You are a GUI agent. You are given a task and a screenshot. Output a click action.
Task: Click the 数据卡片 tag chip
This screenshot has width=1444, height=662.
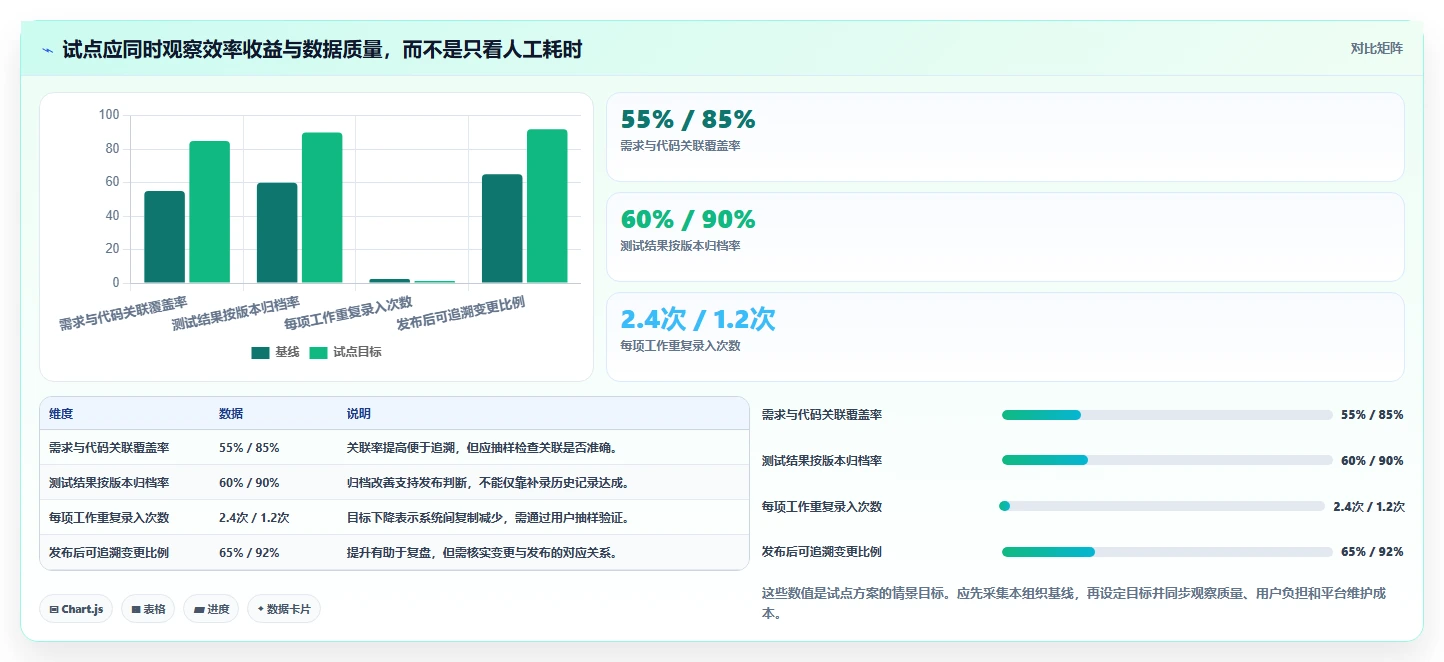point(284,609)
